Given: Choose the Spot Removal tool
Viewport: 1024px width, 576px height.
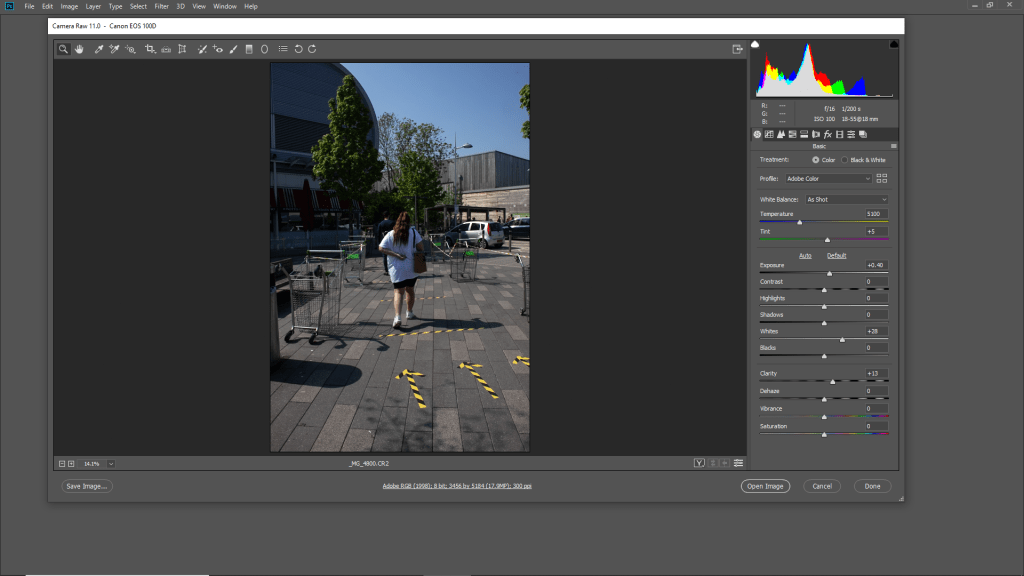Looking at the screenshot, I should point(201,48).
